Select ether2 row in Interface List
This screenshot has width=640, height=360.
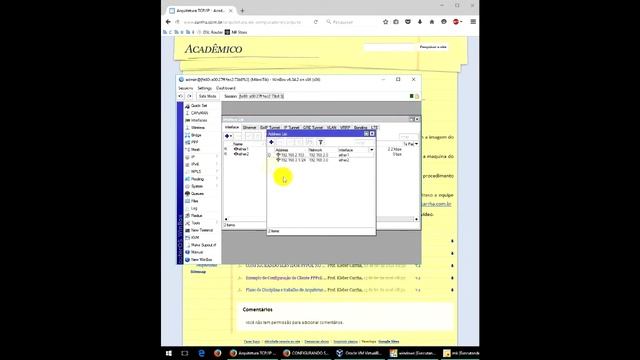click(x=244, y=154)
